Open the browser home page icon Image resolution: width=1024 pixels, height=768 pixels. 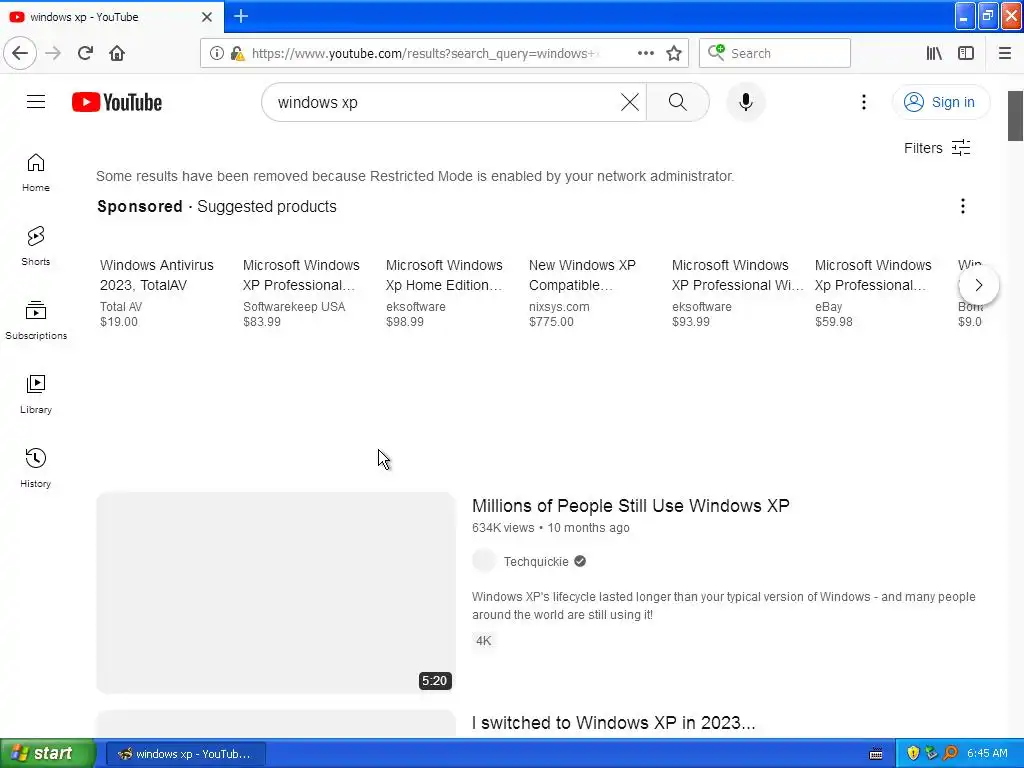[117, 53]
